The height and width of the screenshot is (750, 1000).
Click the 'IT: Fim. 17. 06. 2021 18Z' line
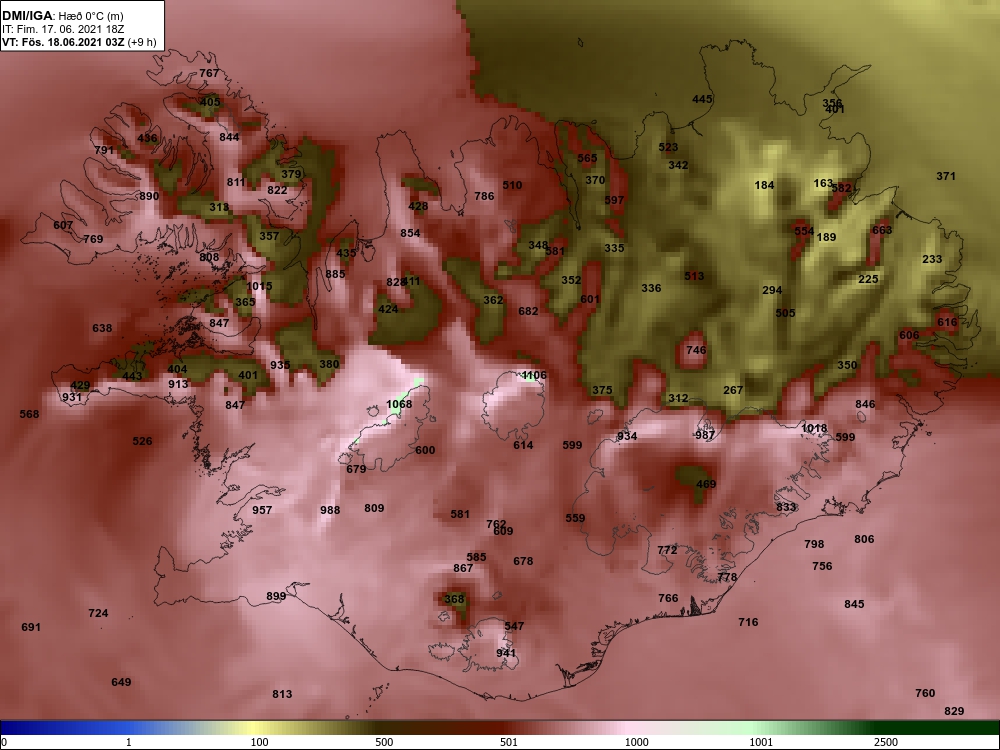pos(61,29)
